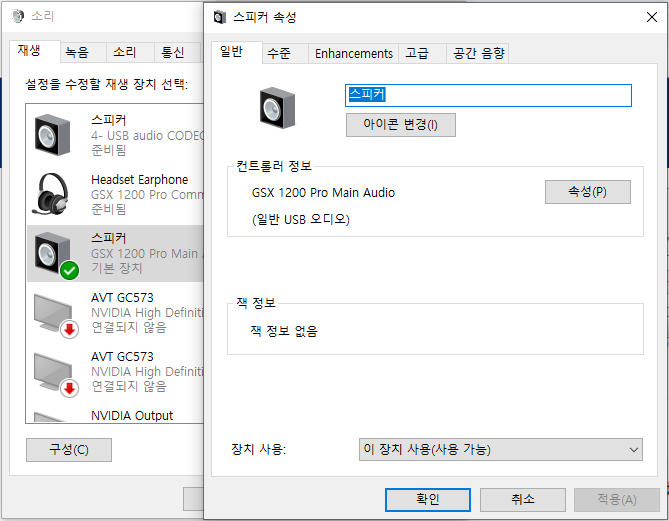This screenshot has height=521, width=669.
Task: Click the 스피커 device name input field
Action: coord(488,95)
